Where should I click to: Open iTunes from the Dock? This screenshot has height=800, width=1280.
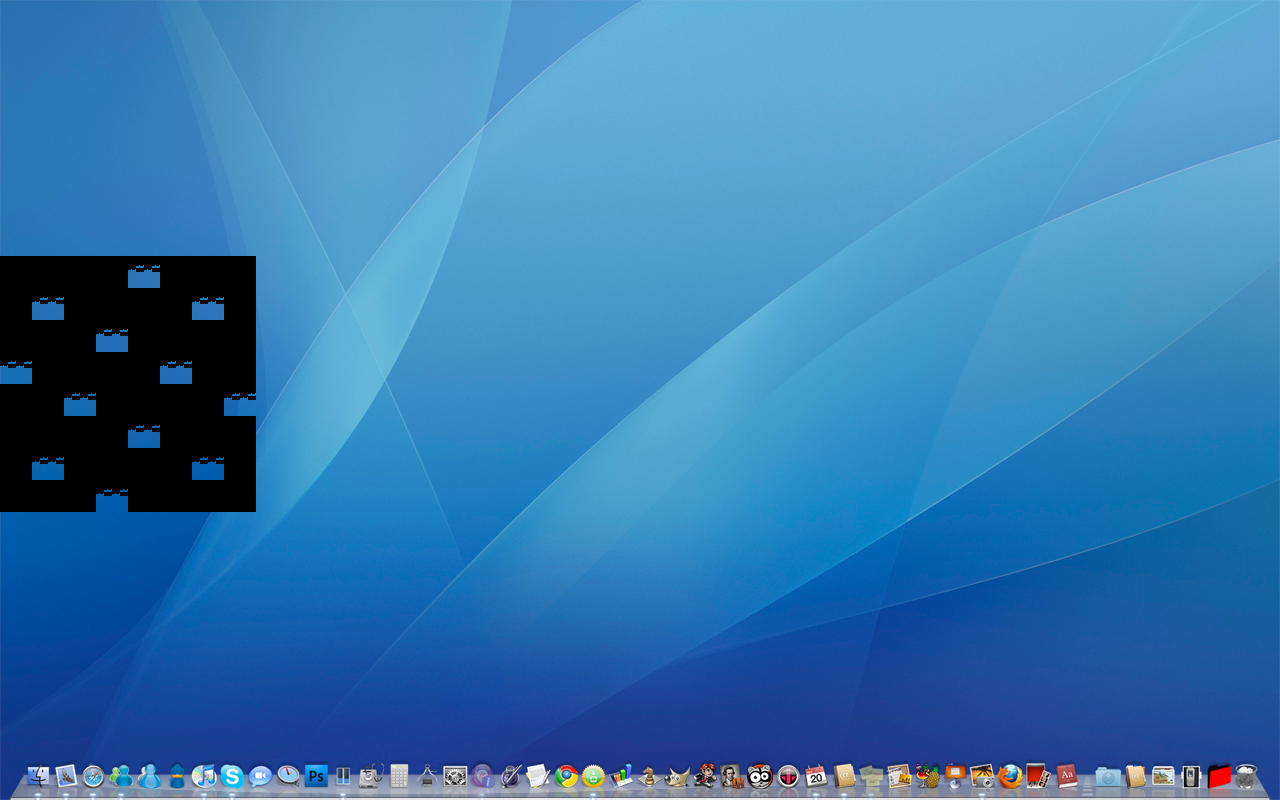[205, 775]
